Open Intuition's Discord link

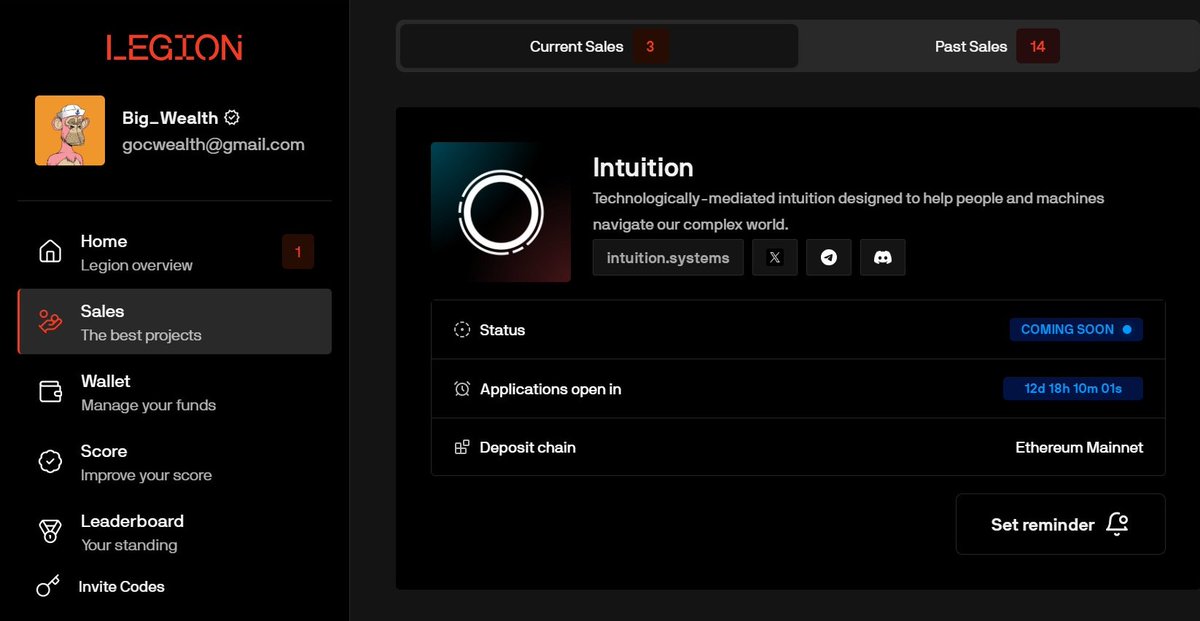point(883,257)
